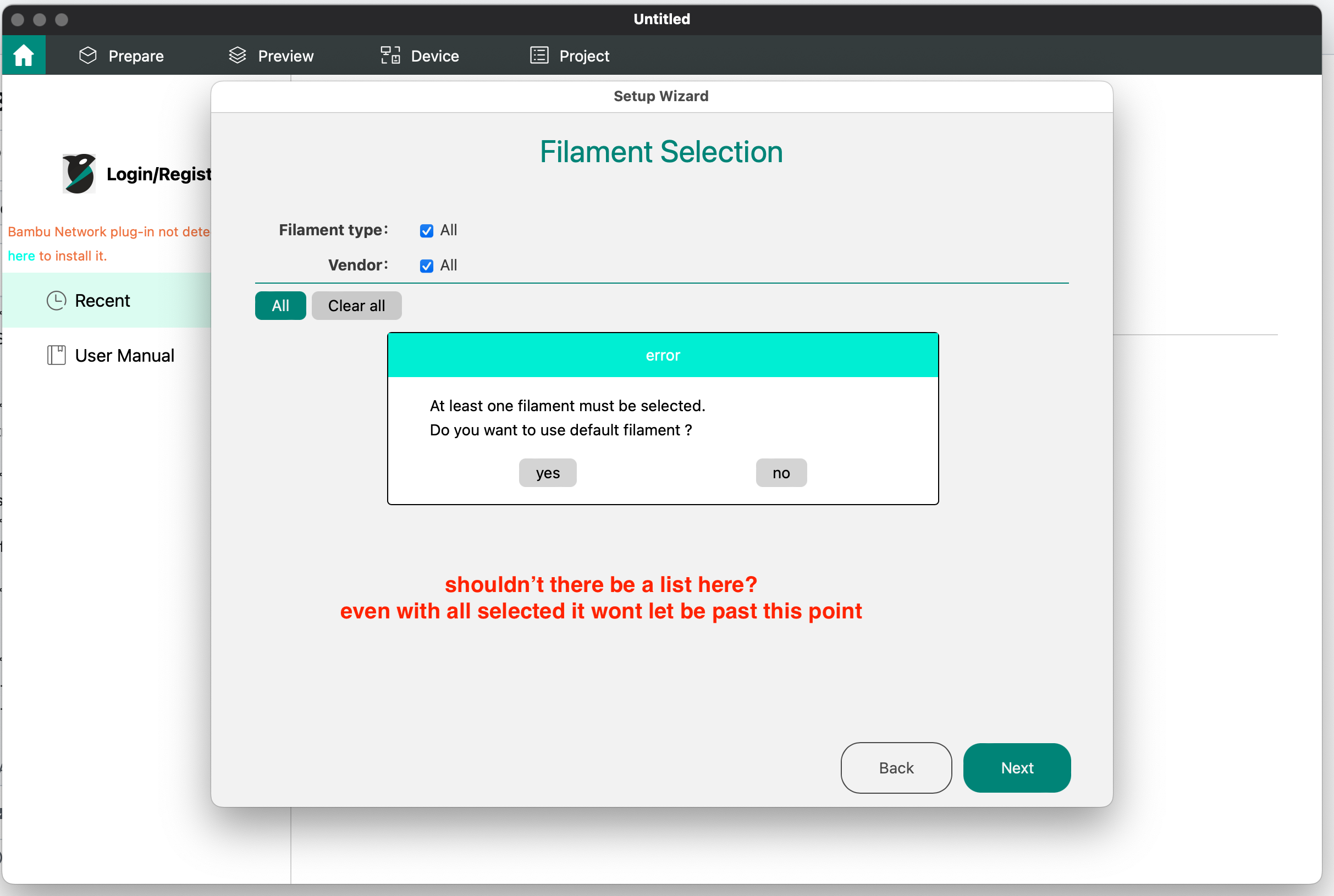Click the Device monitor icon
Screen dimensions: 1334x896
[x=389, y=55]
